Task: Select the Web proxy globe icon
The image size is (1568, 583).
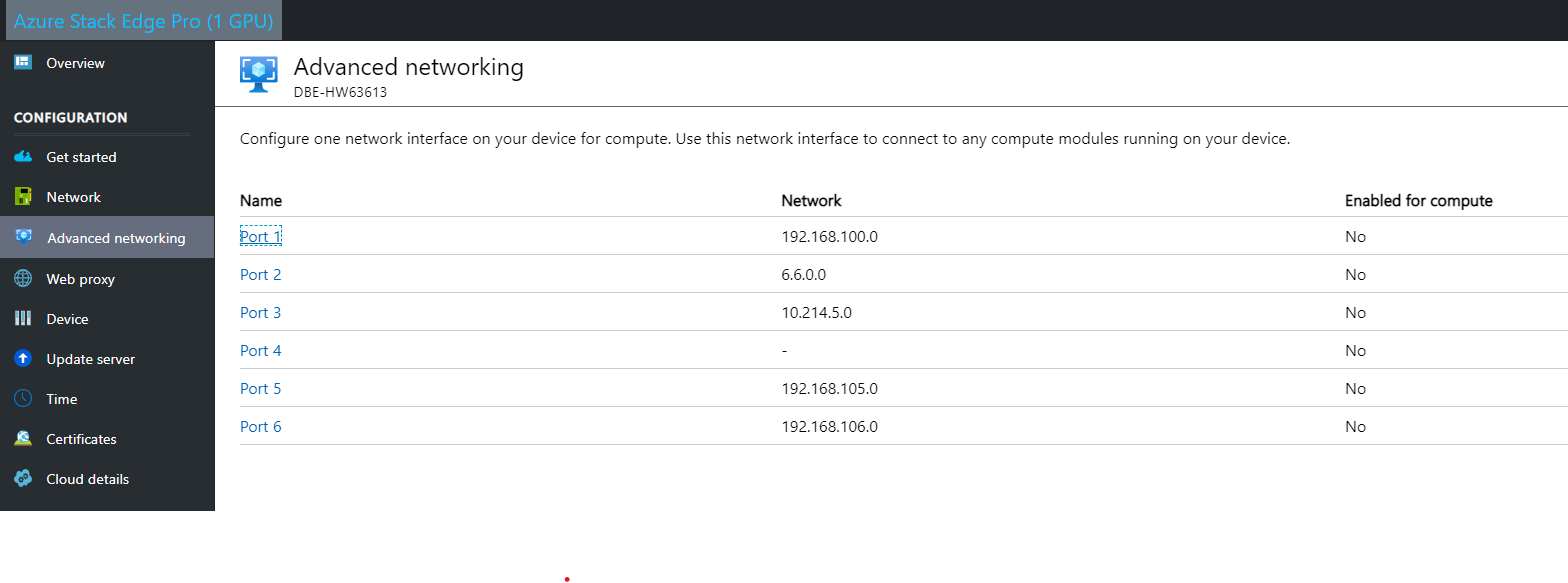Action: pos(21,278)
